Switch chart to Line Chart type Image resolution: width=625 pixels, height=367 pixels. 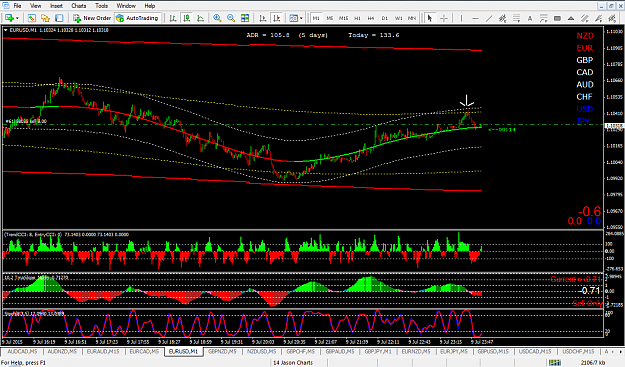pyautogui.click(x=200, y=18)
